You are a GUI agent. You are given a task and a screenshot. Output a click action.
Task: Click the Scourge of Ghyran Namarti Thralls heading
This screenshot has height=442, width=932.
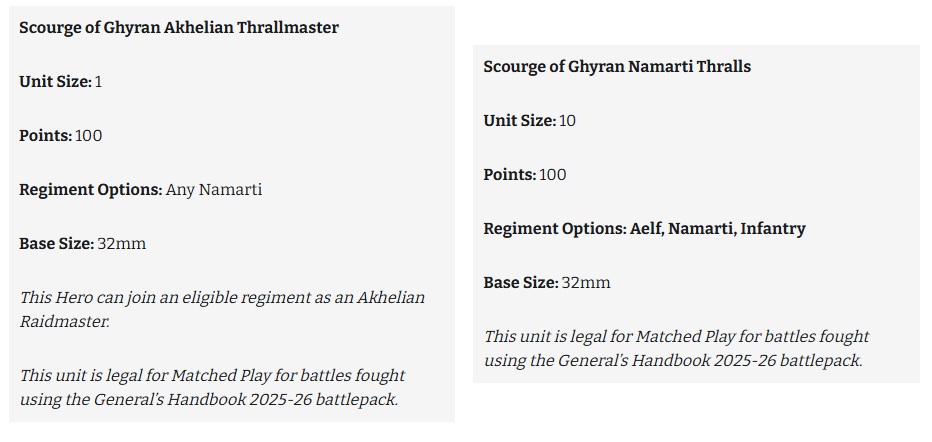[x=617, y=67]
